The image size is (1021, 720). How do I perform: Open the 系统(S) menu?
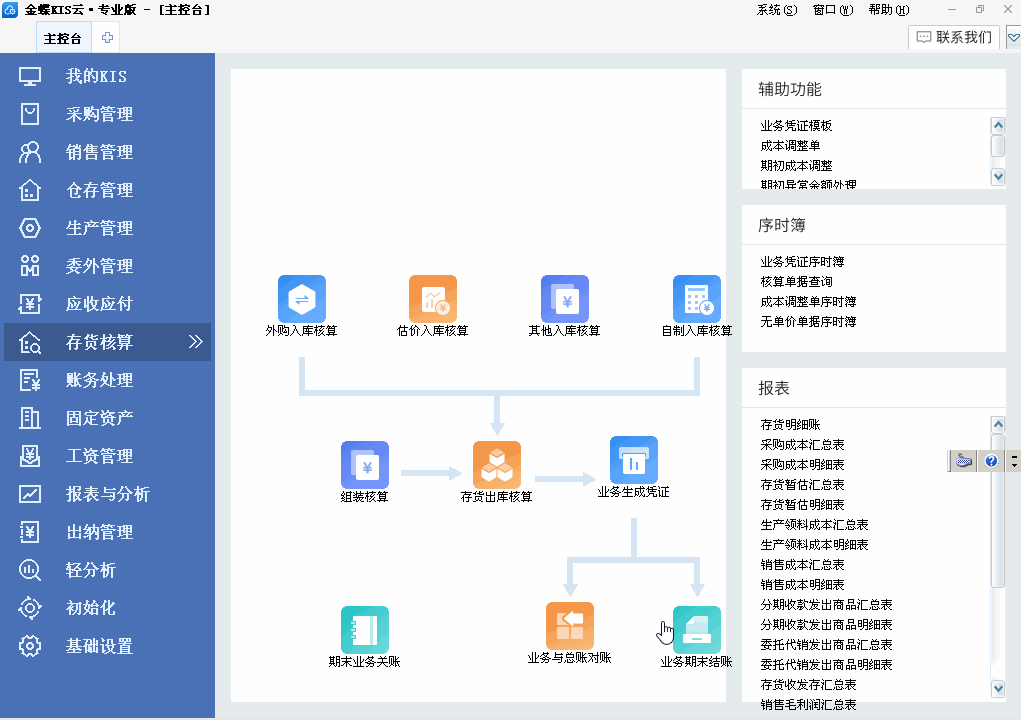tap(777, 10)
